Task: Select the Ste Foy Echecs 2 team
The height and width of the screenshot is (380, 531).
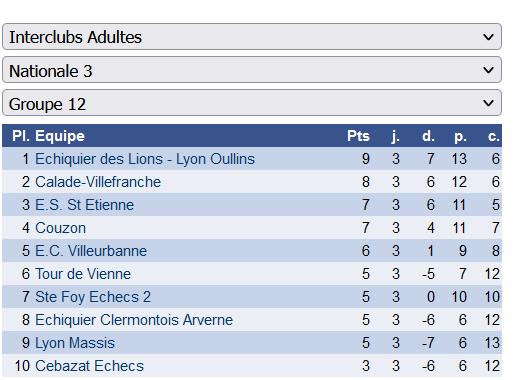Action: click(x=93, y=297)
